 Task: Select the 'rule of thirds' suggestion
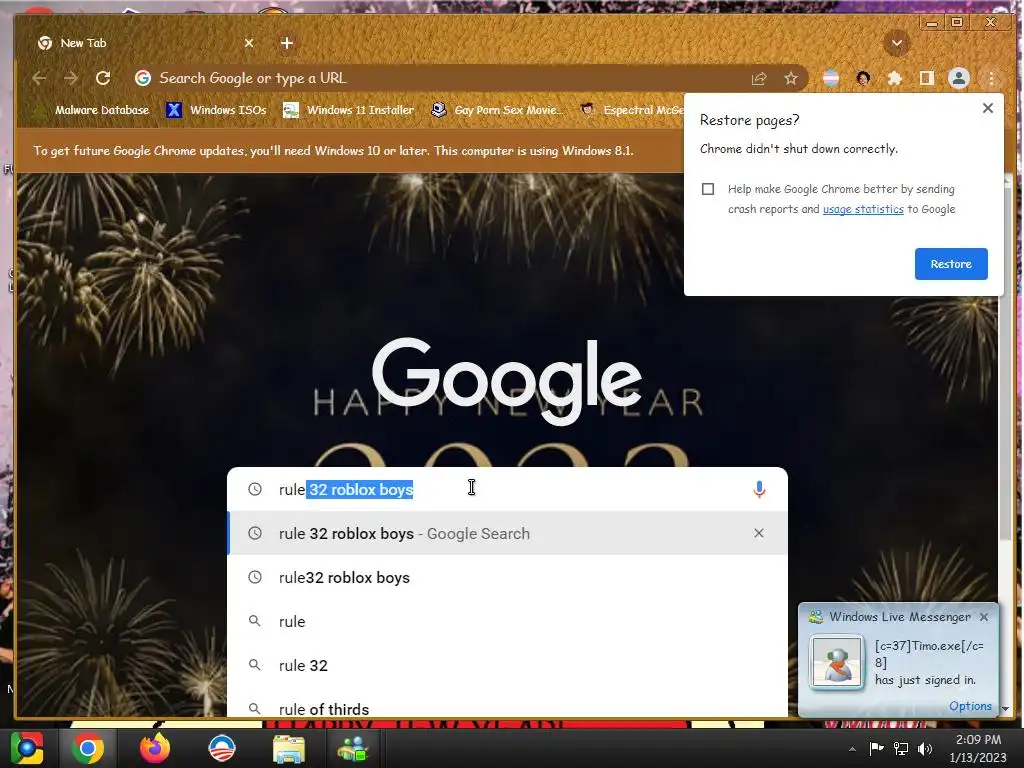(507, 707)
